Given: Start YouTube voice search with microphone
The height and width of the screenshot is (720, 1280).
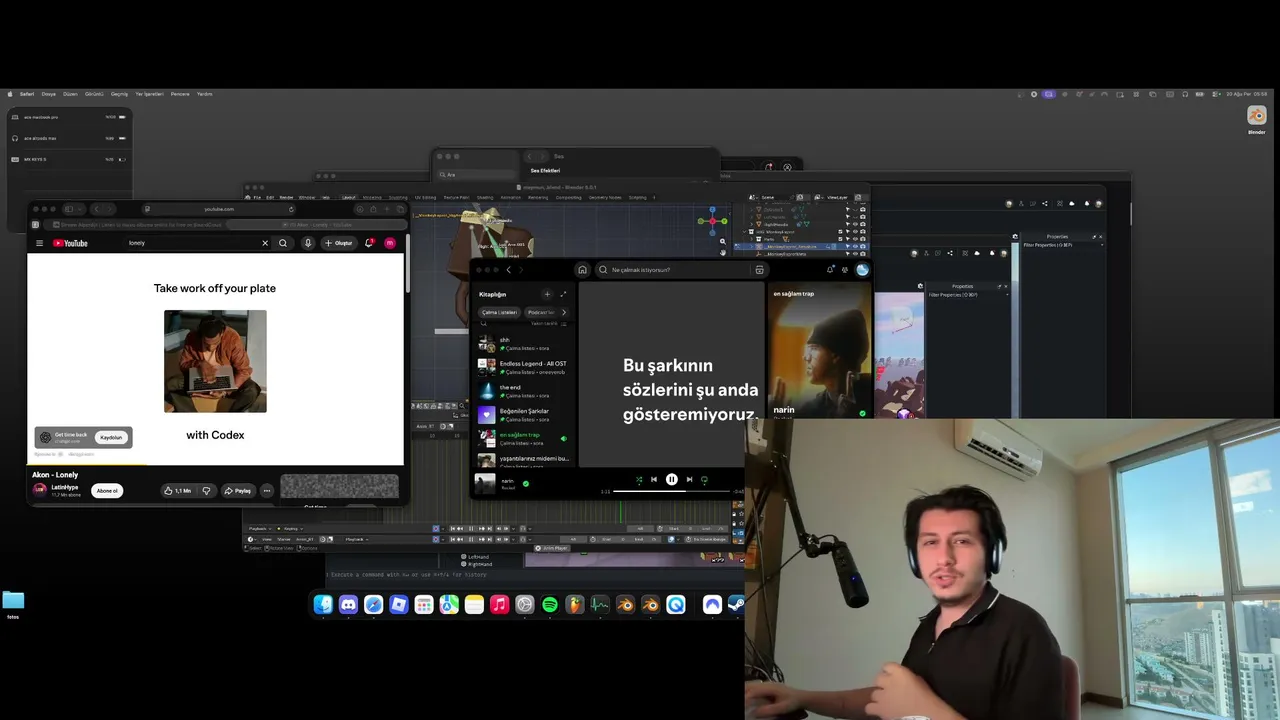Looking at the screenshot, I should click(308, 243).
